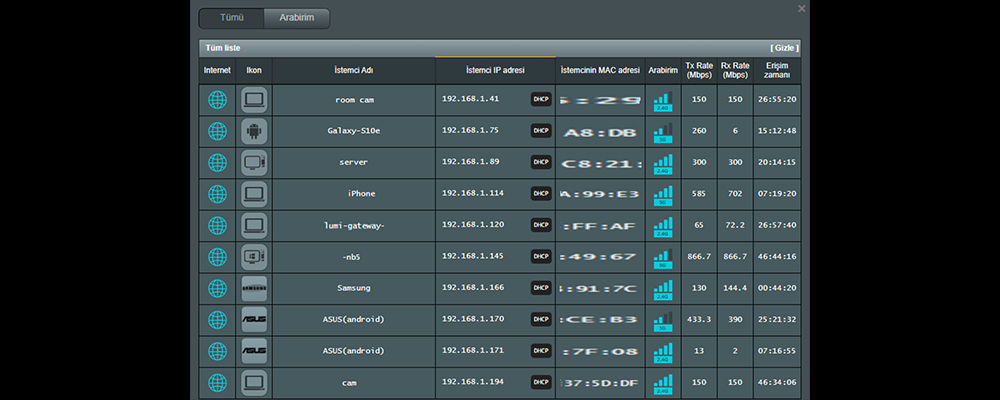
Task: Click the Samsung device icon
Action: (x=254, y=288)
